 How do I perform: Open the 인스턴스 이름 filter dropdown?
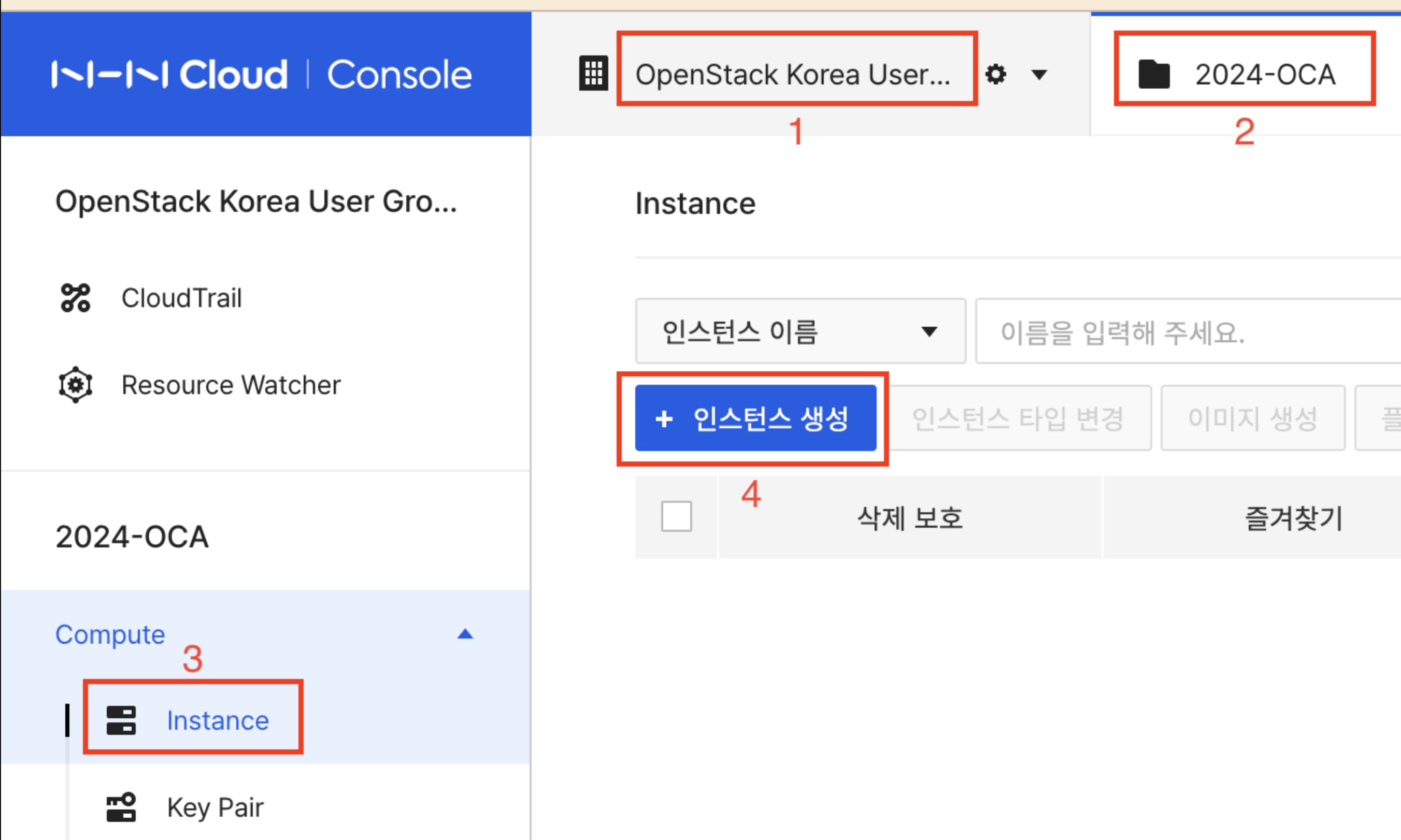[799, 331]
